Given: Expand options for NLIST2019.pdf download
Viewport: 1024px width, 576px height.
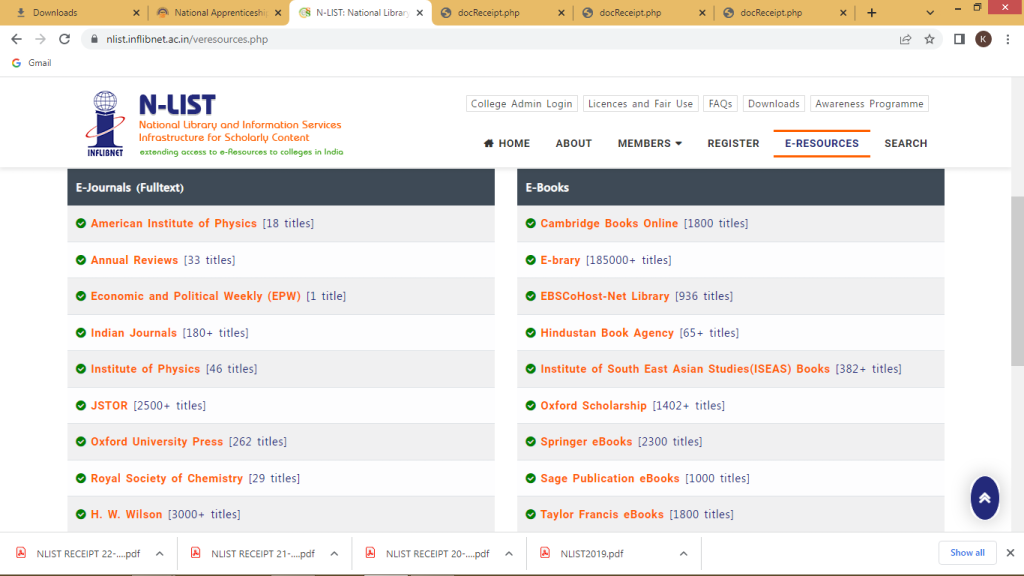Looking at the screenshot, I should [x=683, y=553].
